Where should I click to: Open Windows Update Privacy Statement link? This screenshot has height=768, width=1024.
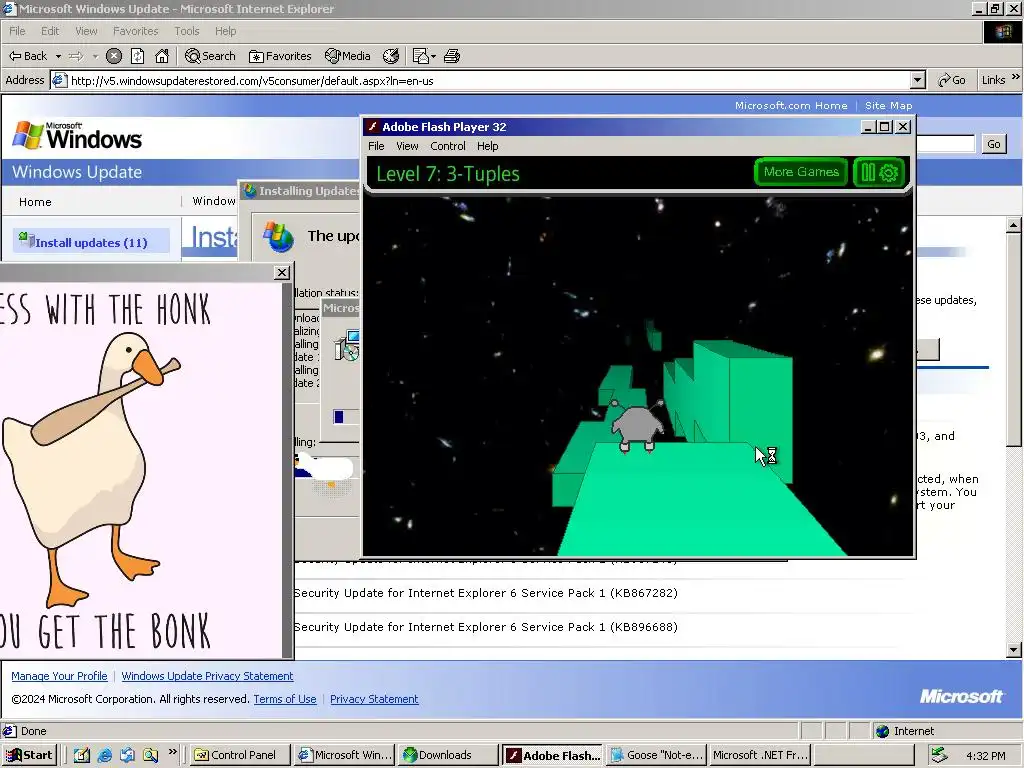pyautogui.click(x=207, y=676)
